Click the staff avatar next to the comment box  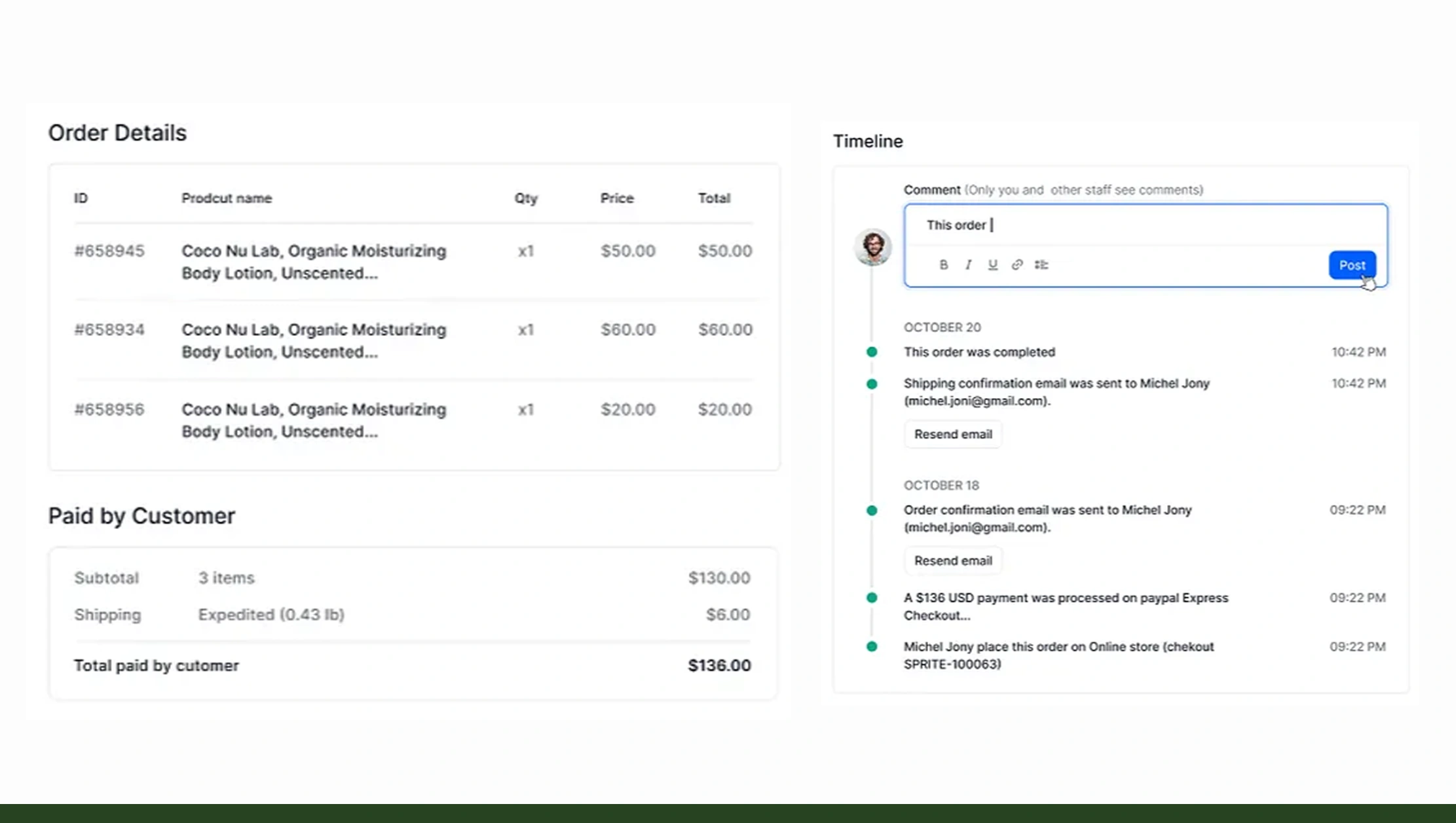(872, 247)
